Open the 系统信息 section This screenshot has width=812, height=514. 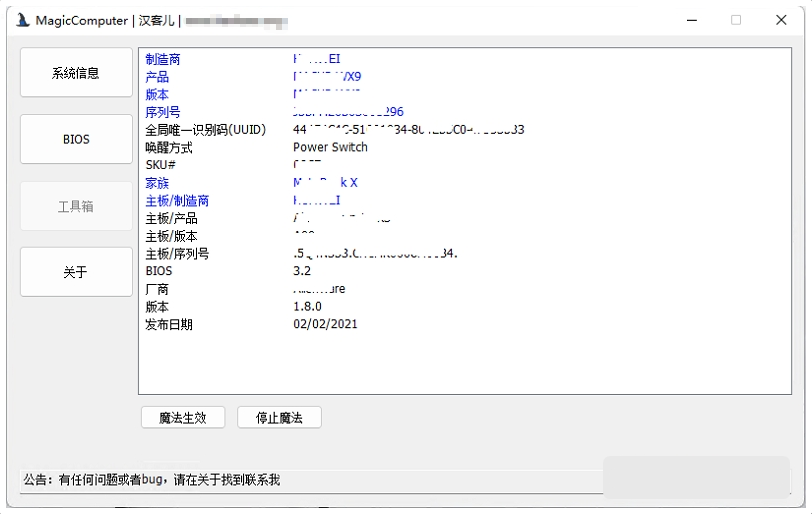76,72
